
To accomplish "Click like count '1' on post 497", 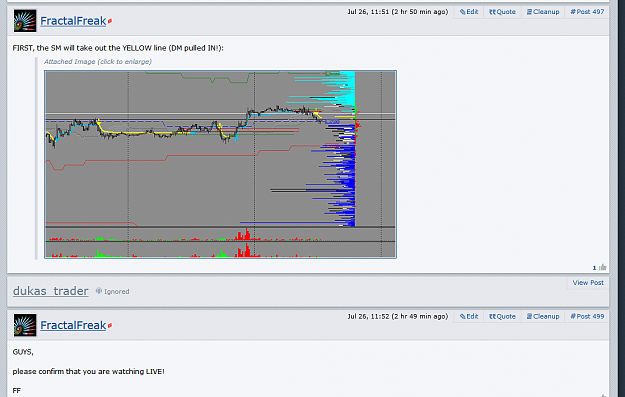I will 594,268.
